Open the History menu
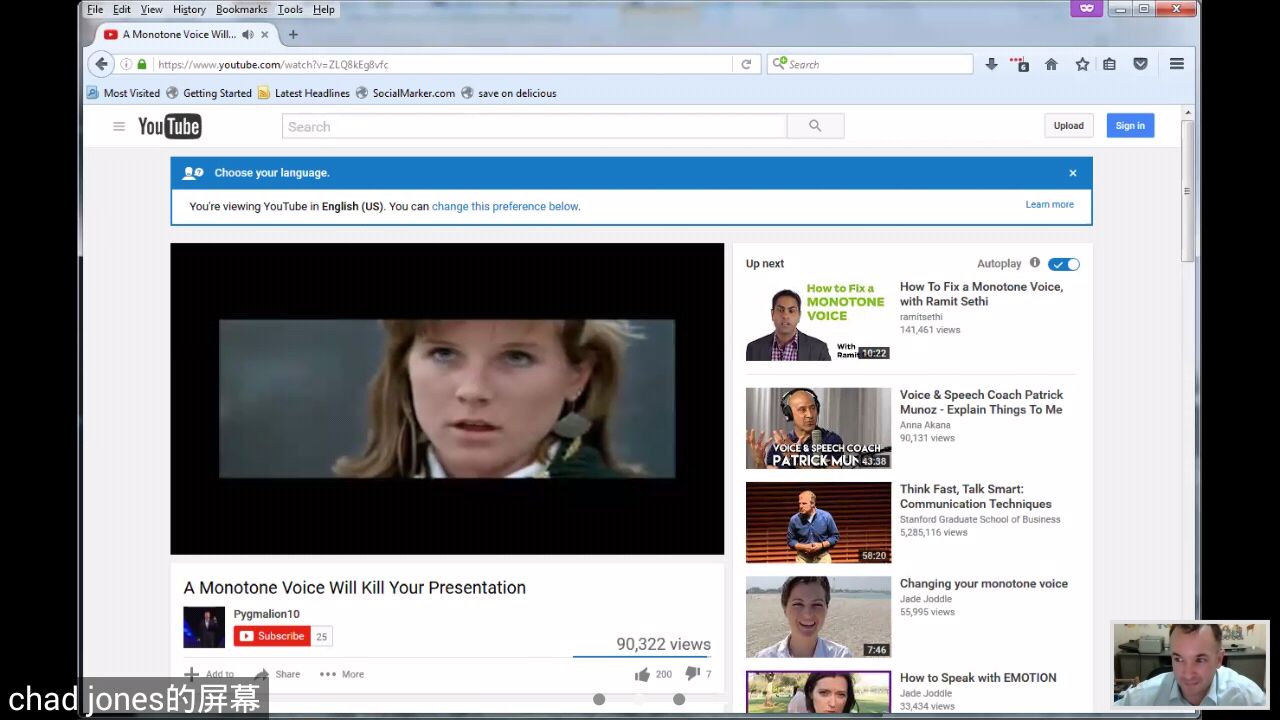The image size is (1280, 720). pyautogui.click(x=189, y=9)
